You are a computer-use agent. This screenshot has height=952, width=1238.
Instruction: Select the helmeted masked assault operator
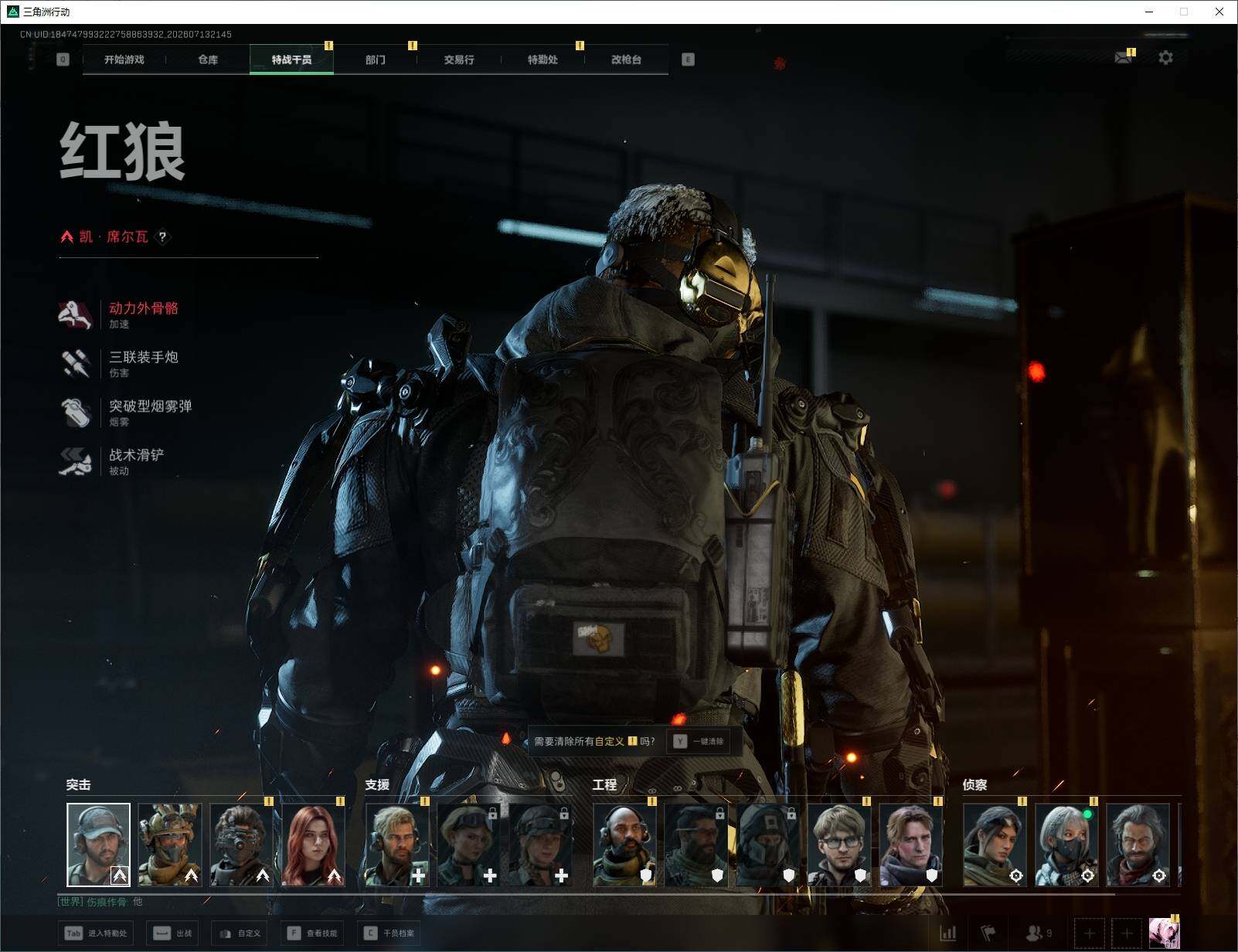[170, 845]
